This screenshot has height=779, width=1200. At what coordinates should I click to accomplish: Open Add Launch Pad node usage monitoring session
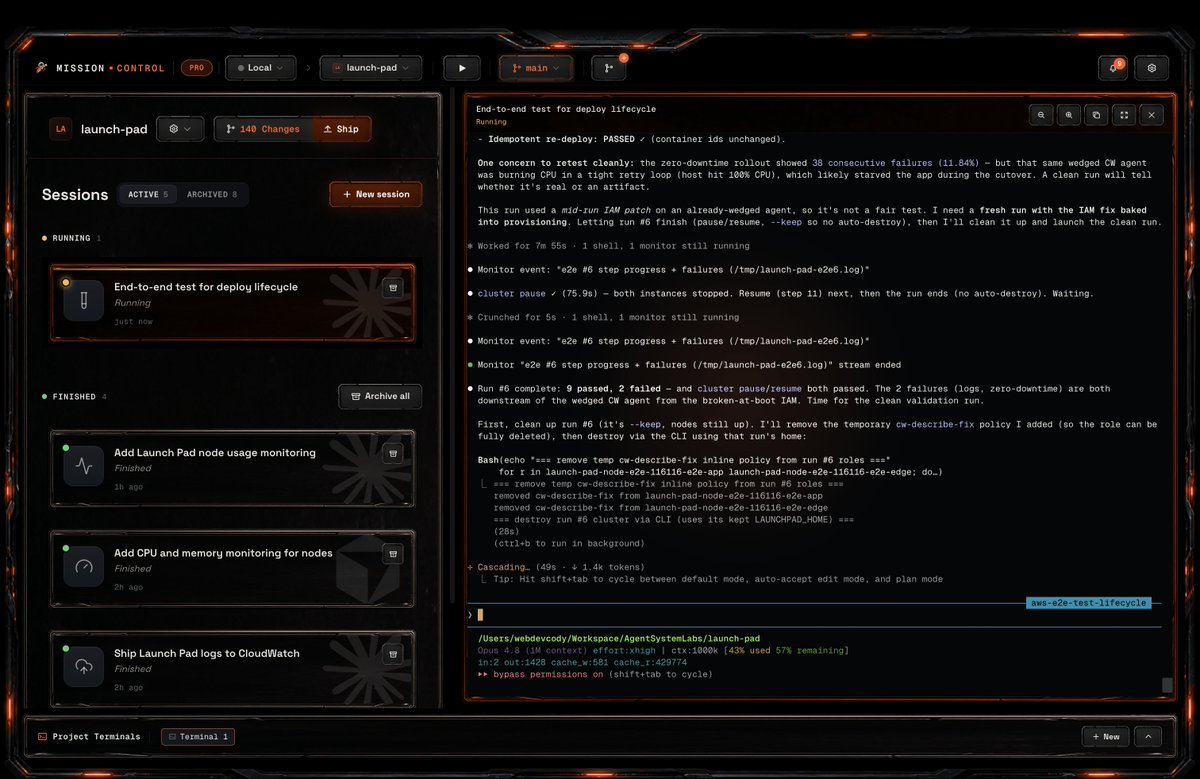point(232,468)
